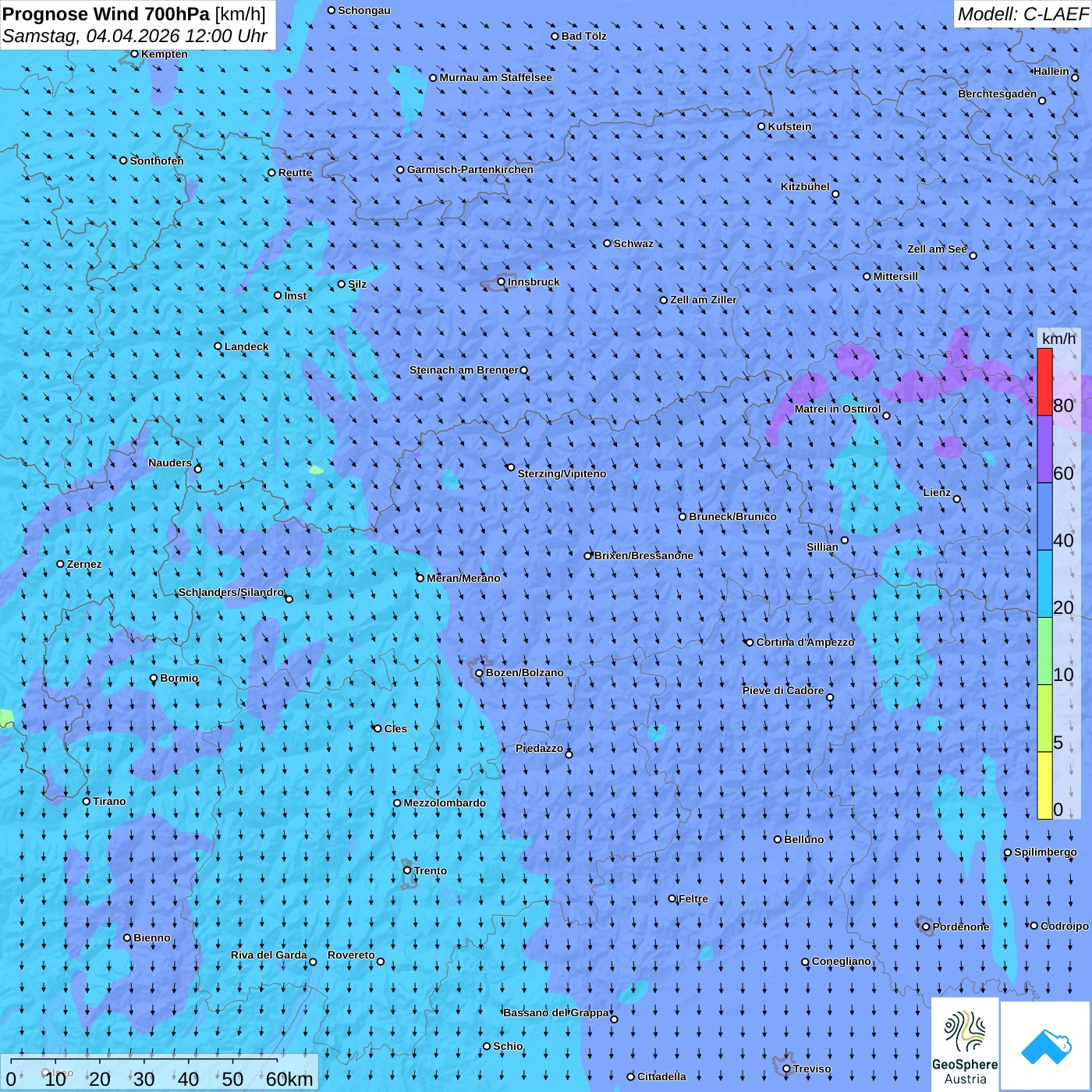Click the Innsbruck city label
Screen dimensions: 1092x1092
(534, 282)
